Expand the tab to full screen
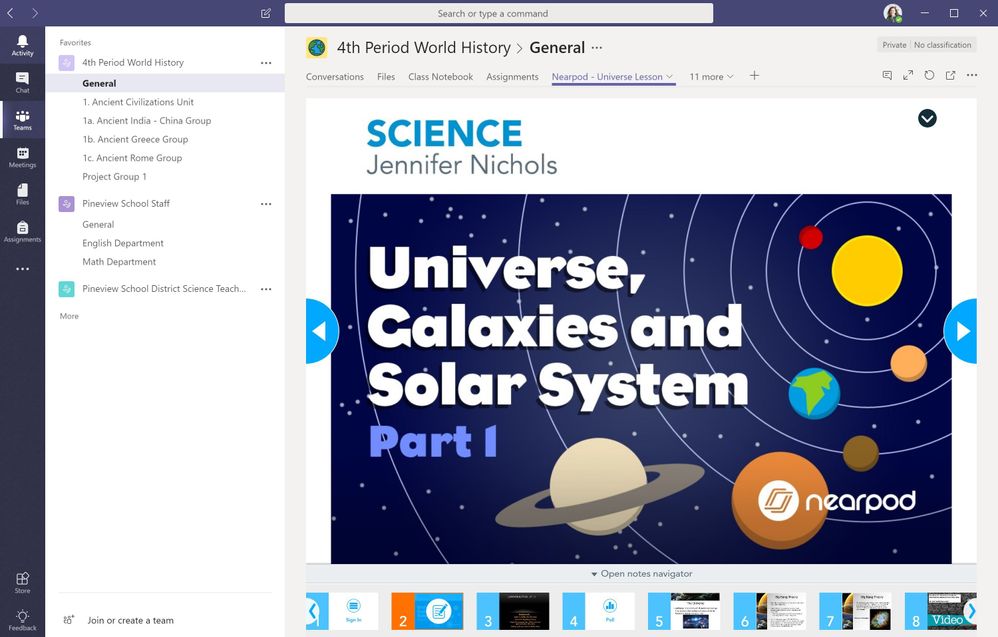The height and width of the screenshot is (637, 998). (908, 75)
